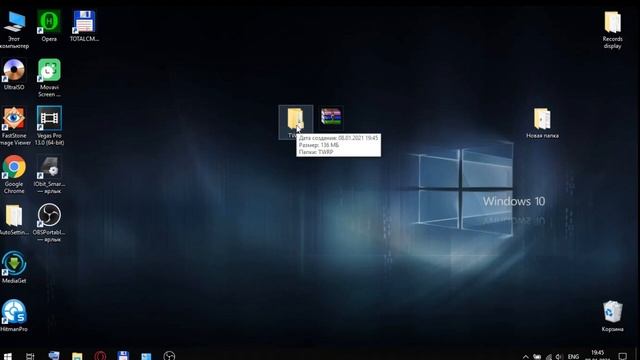Image resolution: width=640 pixels, height=360 pixels.
Task: Open File Explorer from the taskbar
Action: pyautogui.click(x=77, y=356)
